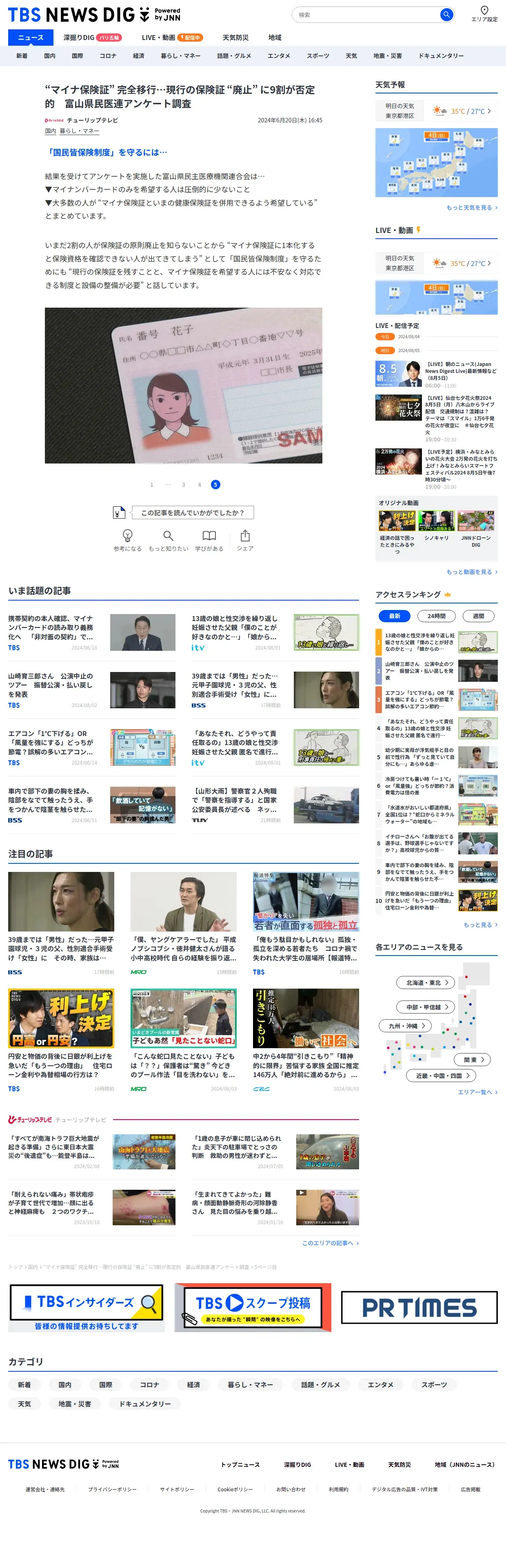Viewport: 506px width, 1568px height.
Task: Click TBSスクープ投稿 banner
Action: pyautogui.click(x=253, y=1307)
